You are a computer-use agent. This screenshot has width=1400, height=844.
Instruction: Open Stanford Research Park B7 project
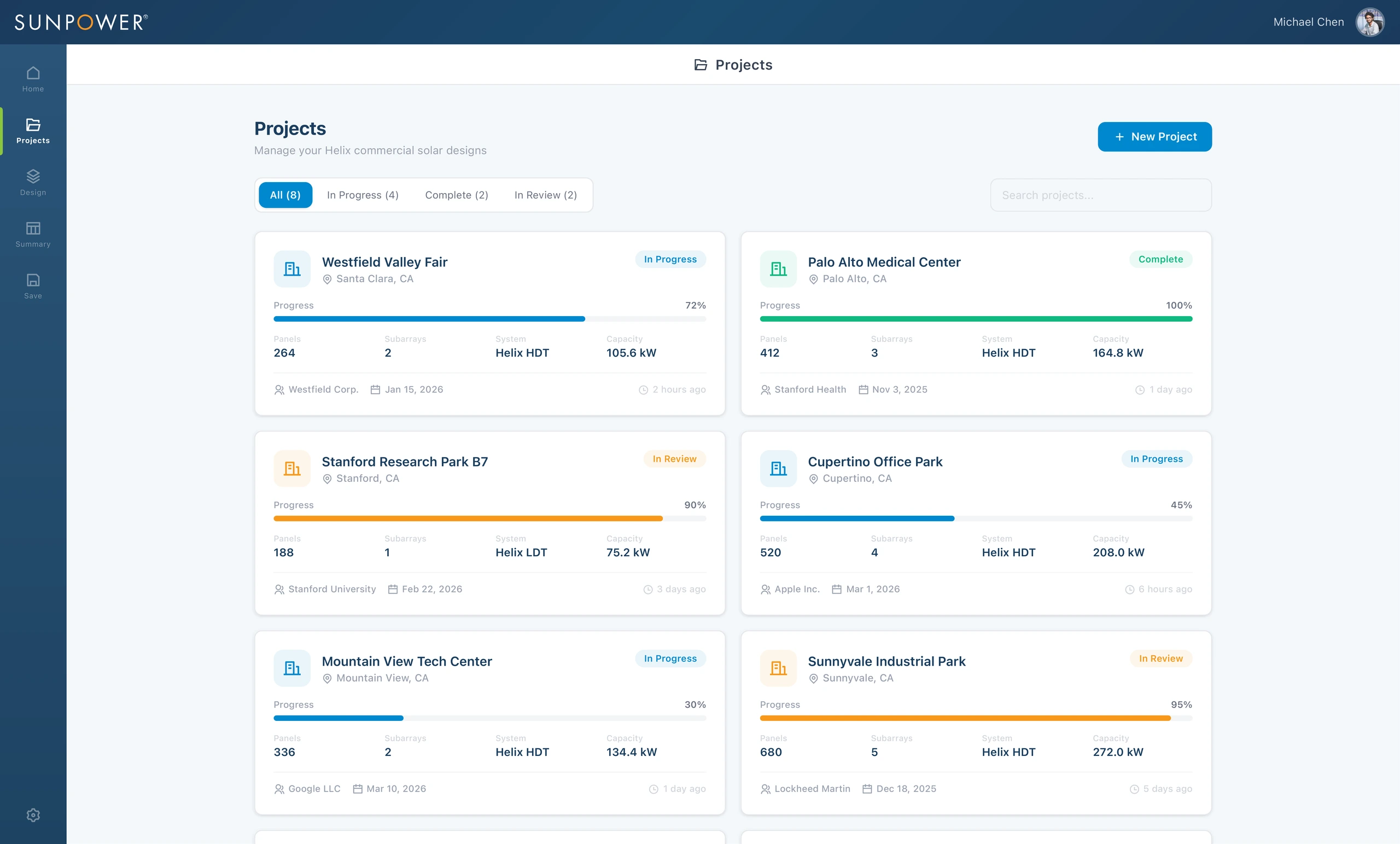405,462
